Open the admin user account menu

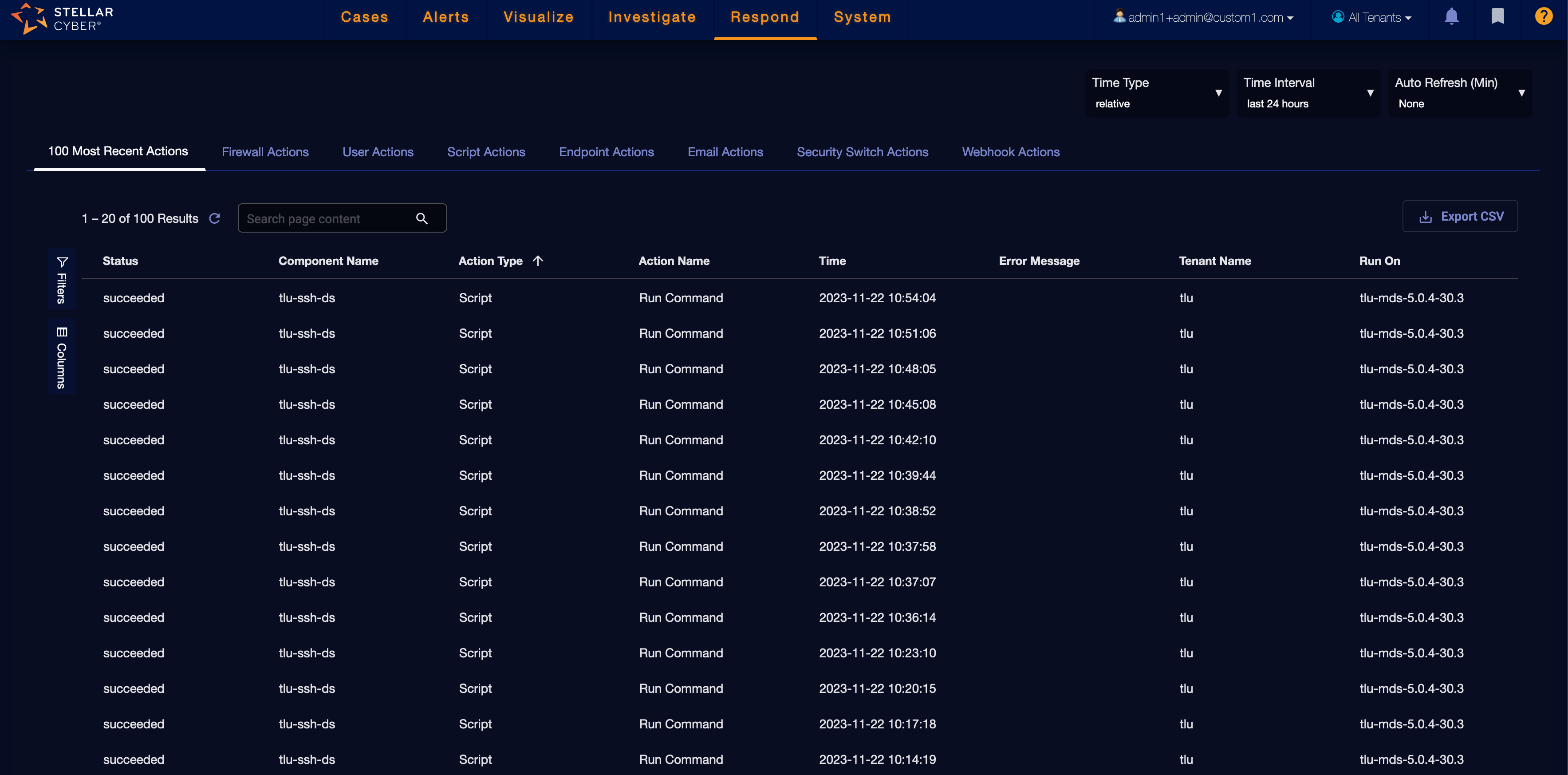[1204, 18]
